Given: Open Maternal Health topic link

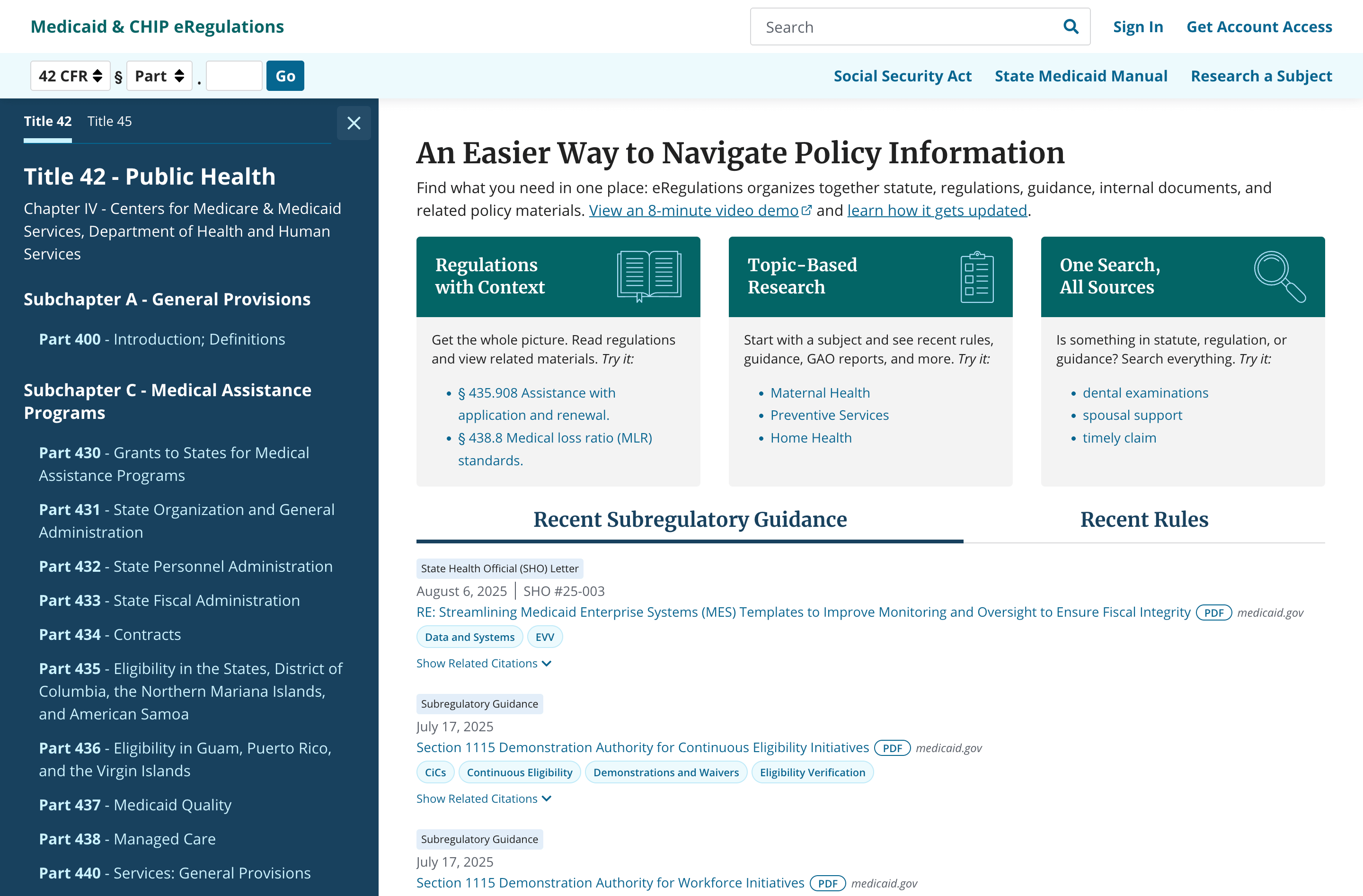Looking at the screenshot, I should tap(820, 392).
